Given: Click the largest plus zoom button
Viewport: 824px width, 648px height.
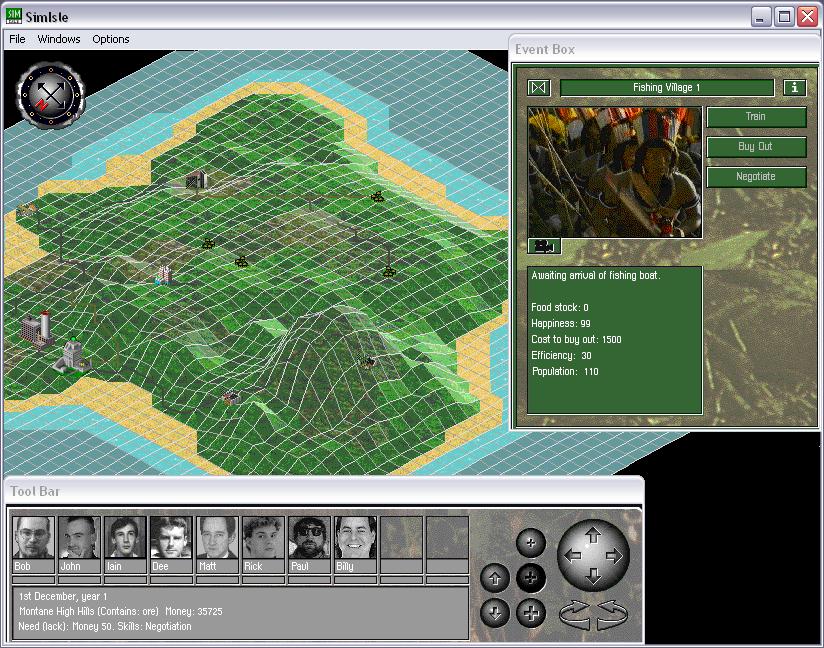Looking at the screenshot, I should click(531, 613).
